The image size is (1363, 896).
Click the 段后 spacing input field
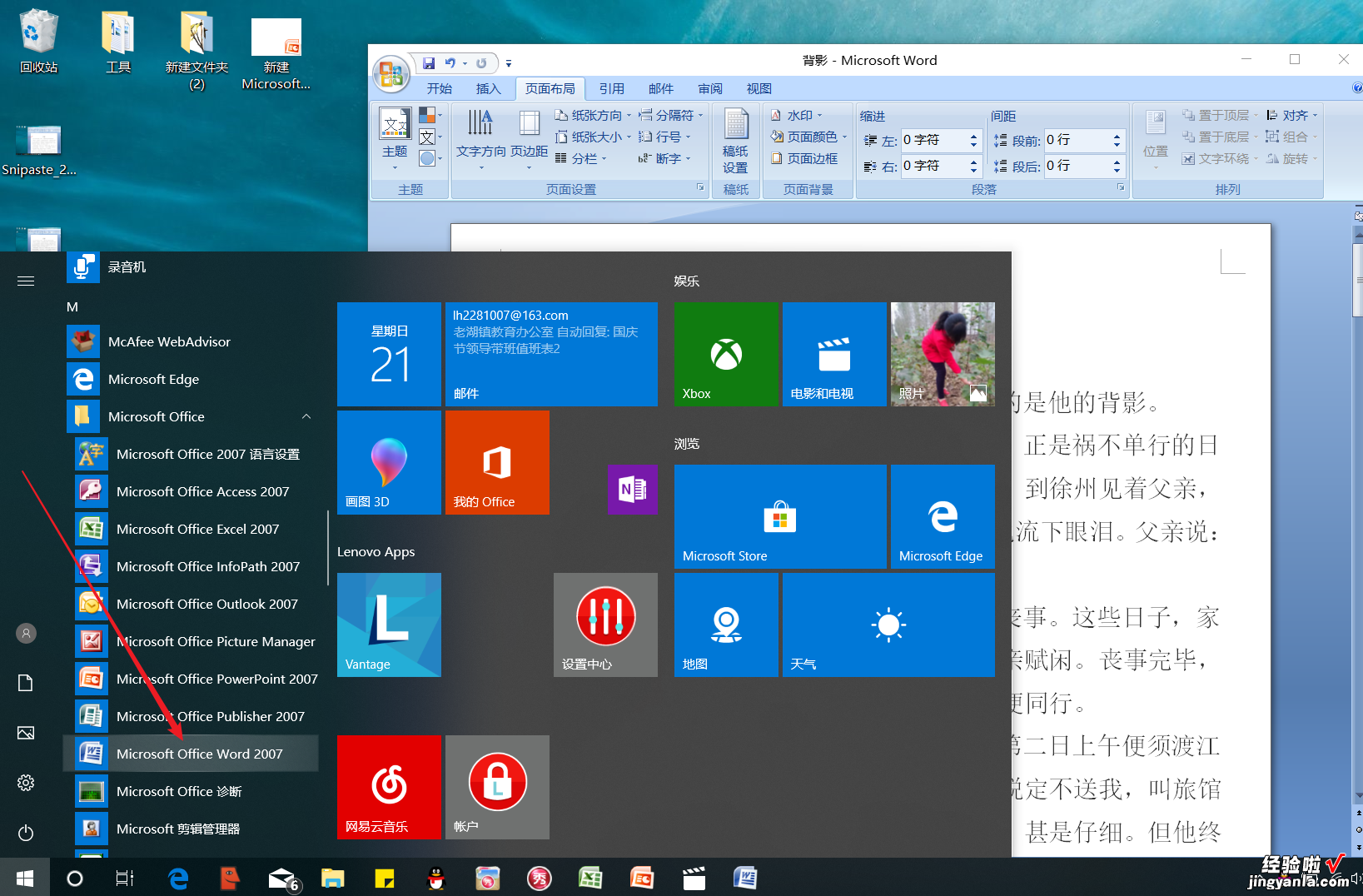pos(1077,166)
